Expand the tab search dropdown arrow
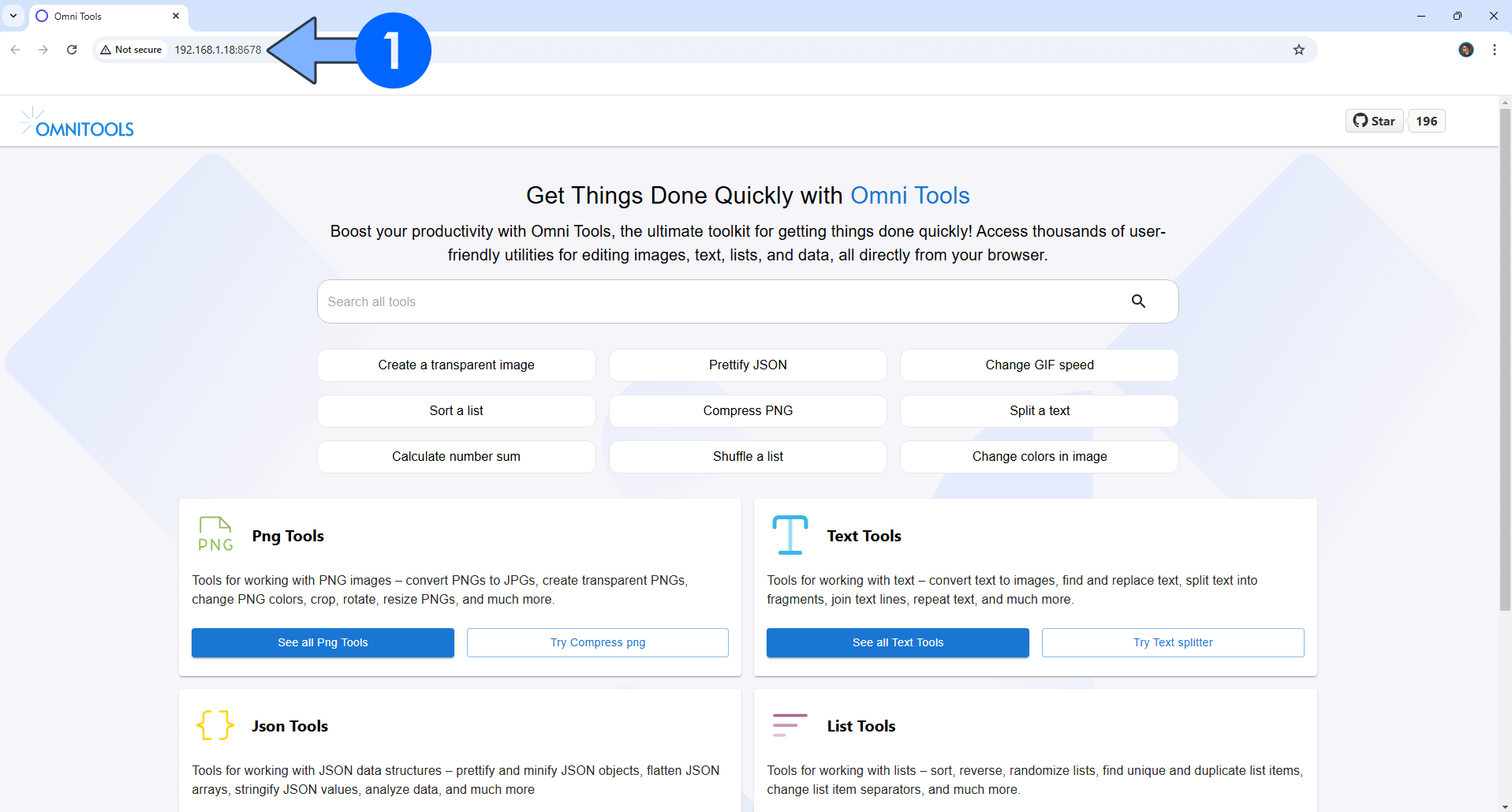 (13, 16)
